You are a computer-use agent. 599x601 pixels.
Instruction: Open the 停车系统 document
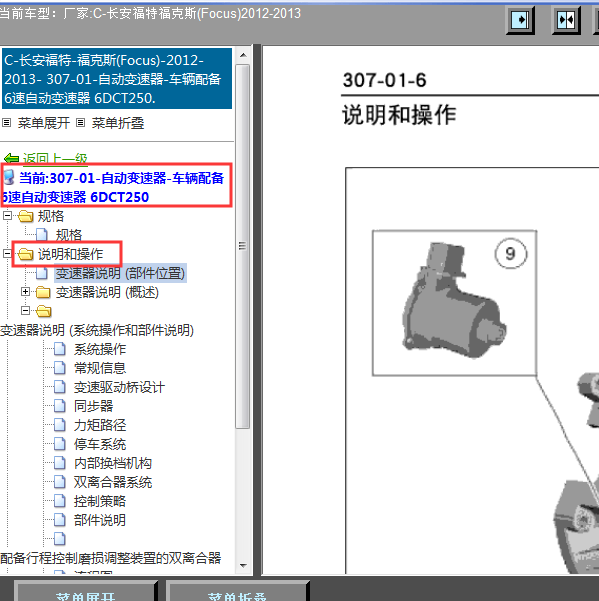tap(100, 444)
